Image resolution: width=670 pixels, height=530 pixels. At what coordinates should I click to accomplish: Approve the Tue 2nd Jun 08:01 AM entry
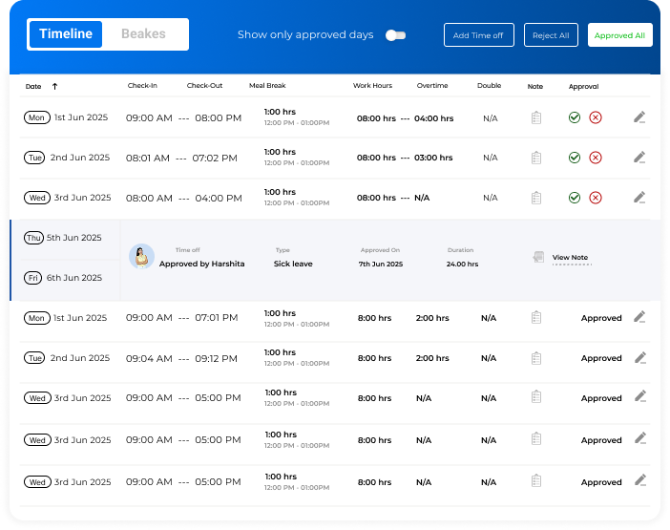pyautogui.click(x=574, y=158)
